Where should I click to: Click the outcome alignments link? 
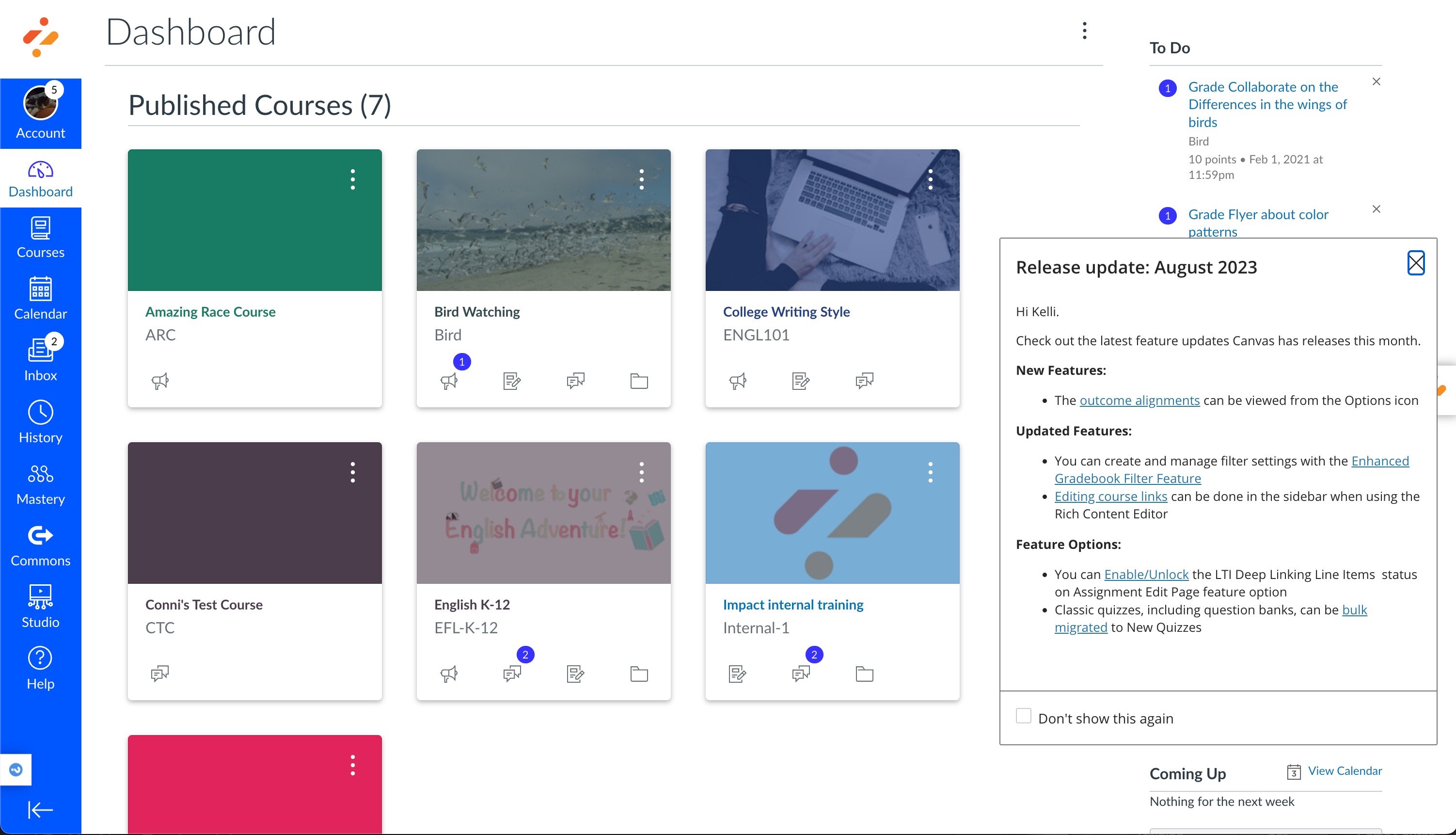point(1139,401)
